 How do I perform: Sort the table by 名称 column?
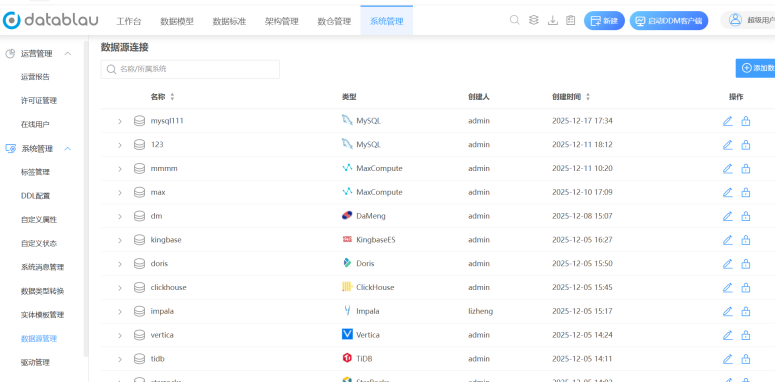172,97
